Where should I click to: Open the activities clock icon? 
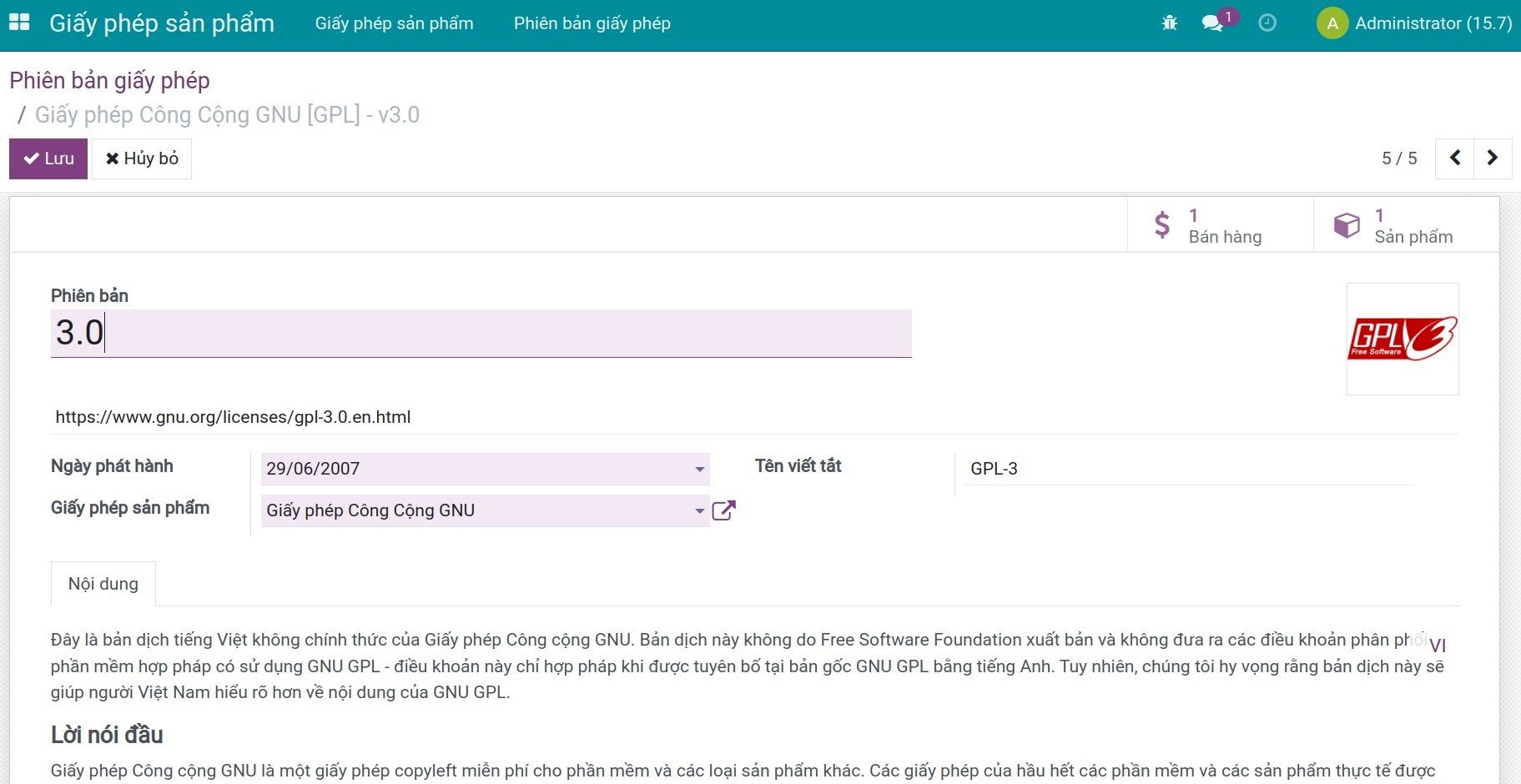(x=1267, y=23)
